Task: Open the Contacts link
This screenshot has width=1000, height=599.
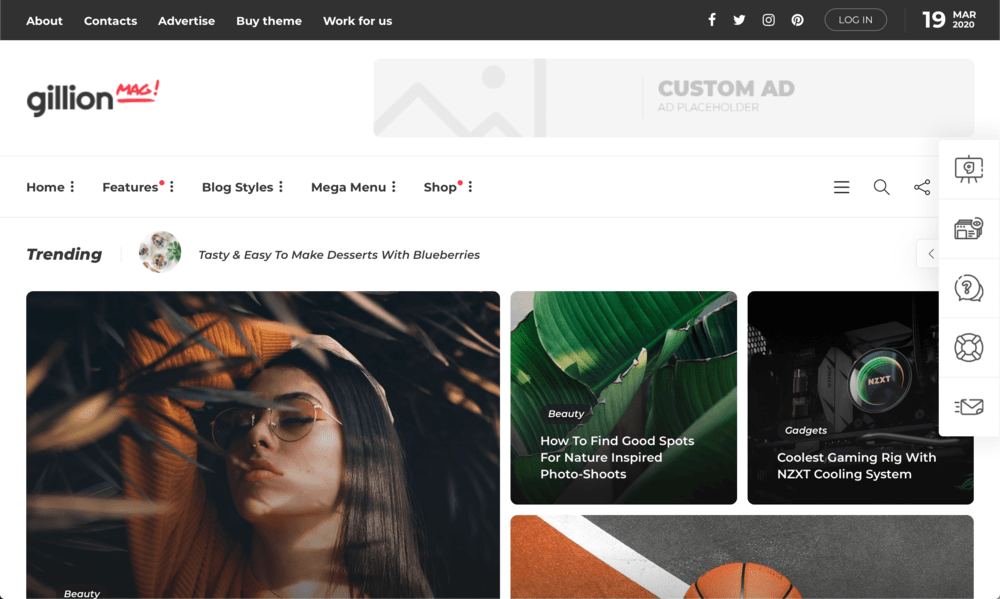Action: click(110, 20)
